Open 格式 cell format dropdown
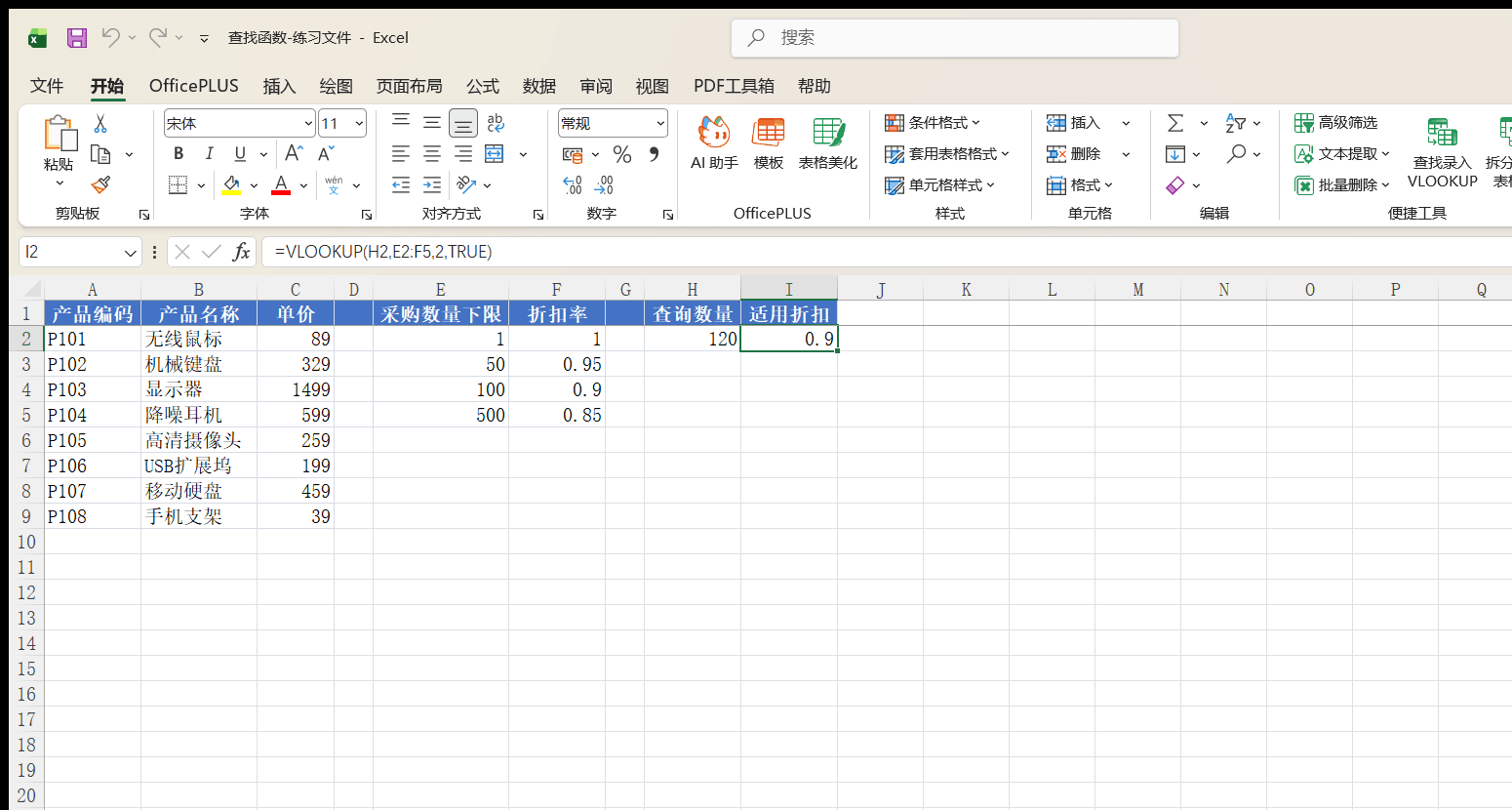This screenshot has width=1512, height=810. (x=1080, y=184)
